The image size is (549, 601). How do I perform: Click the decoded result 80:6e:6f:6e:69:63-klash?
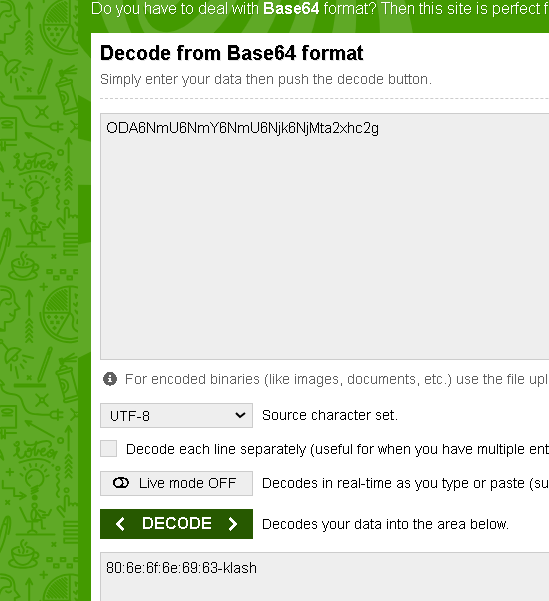(181, 568)
